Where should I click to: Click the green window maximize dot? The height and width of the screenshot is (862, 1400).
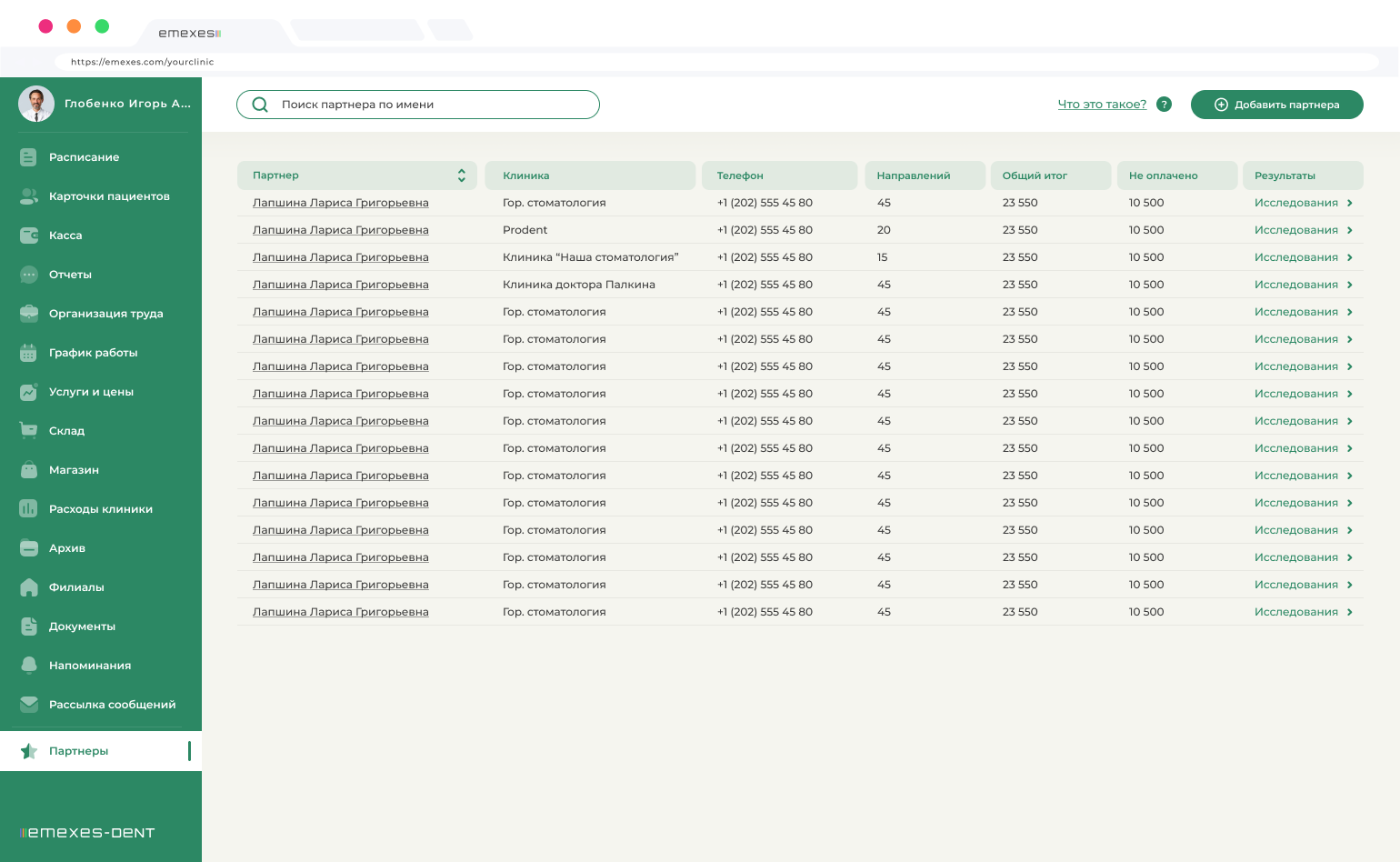point(102,26)
